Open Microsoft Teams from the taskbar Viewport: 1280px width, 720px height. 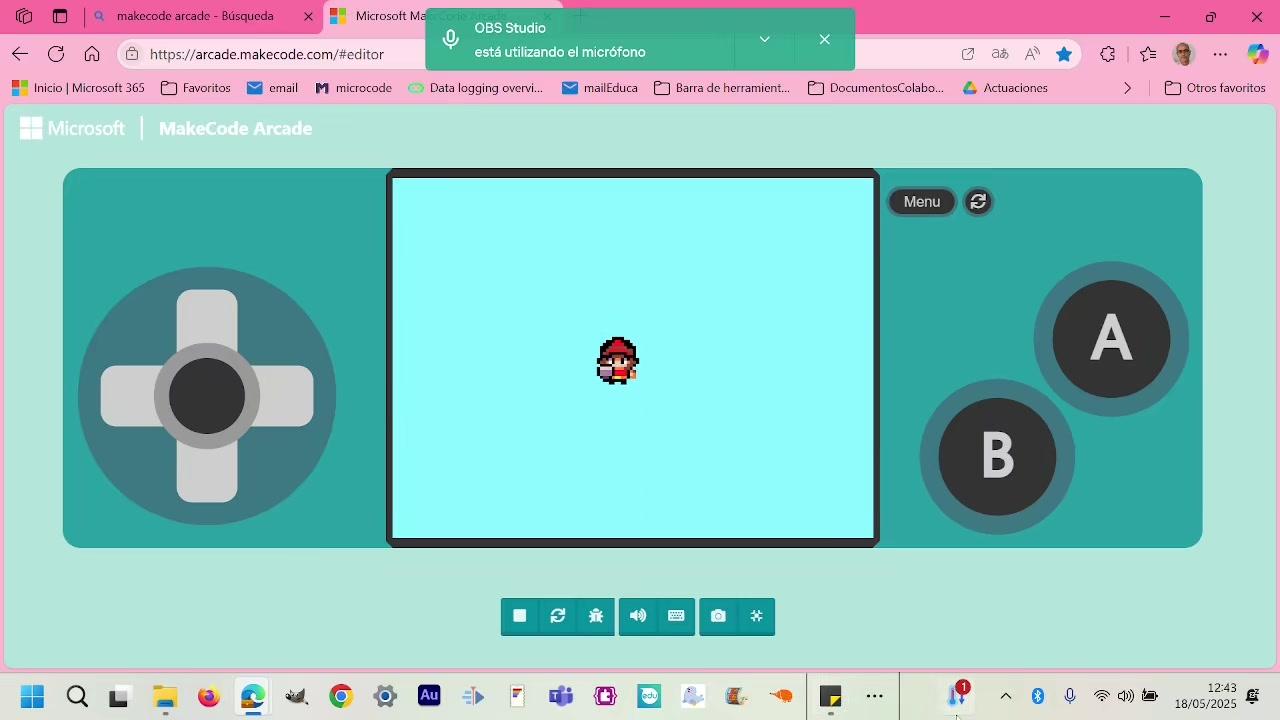pos(561,696)
